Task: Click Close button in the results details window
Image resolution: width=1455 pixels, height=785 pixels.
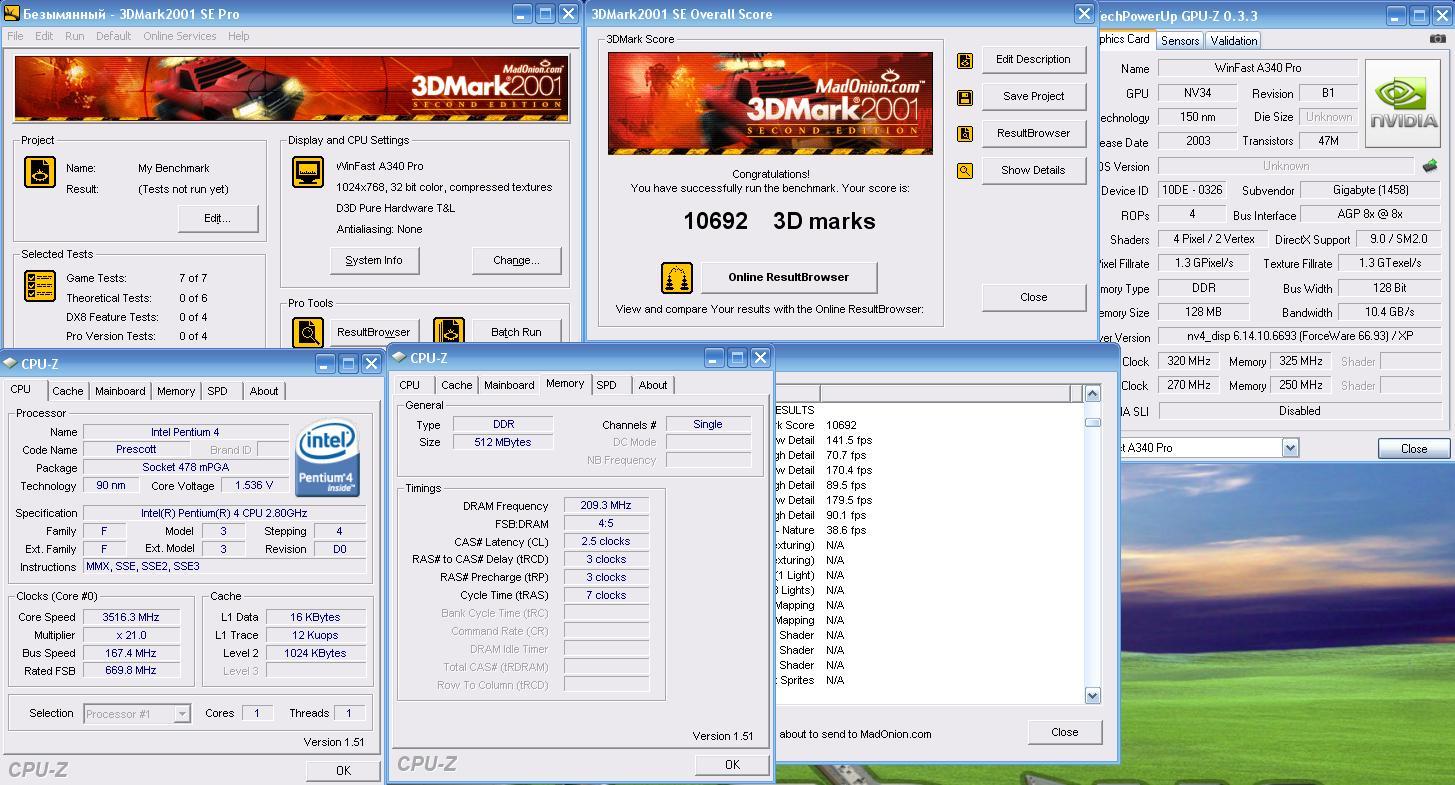Action: pos(1065,732)
